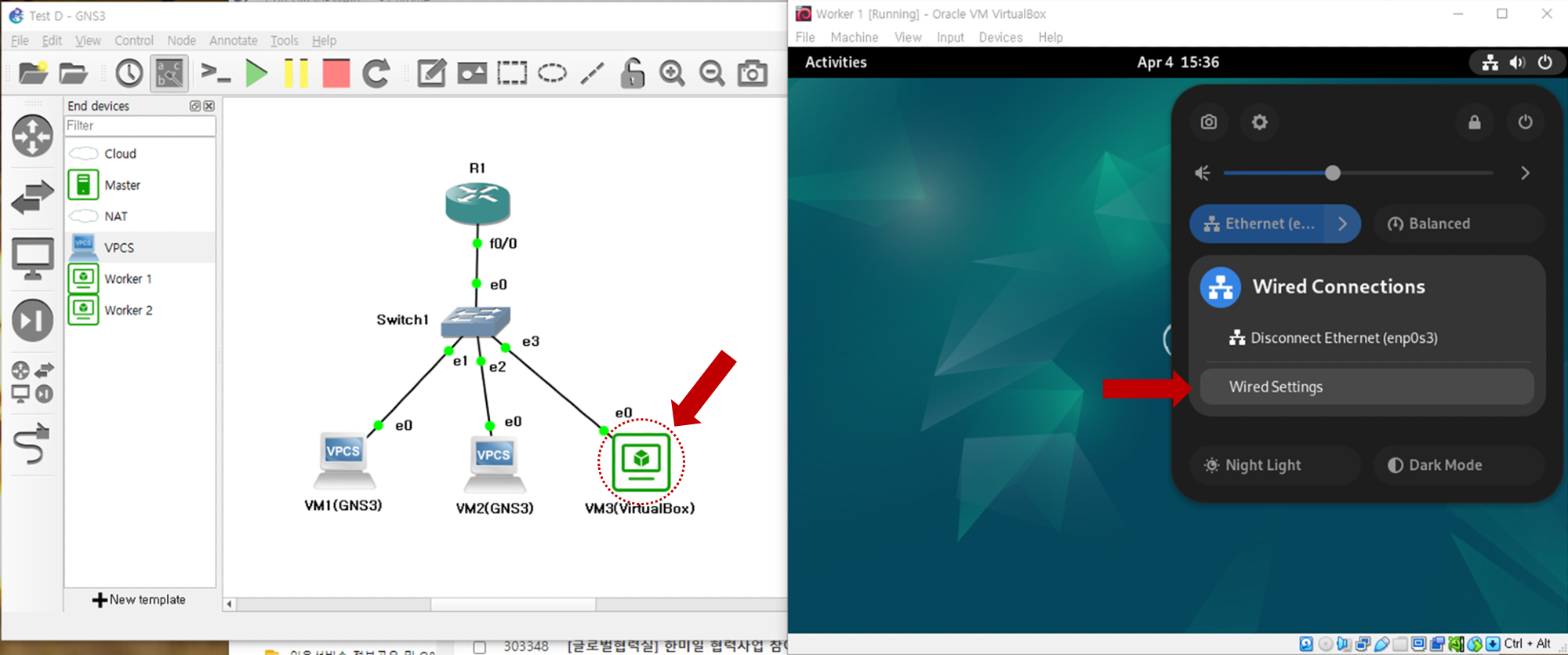1568x655 pixels.
Task: Browse security devices in GNS3 sidebar
Action: pos(32,320)
